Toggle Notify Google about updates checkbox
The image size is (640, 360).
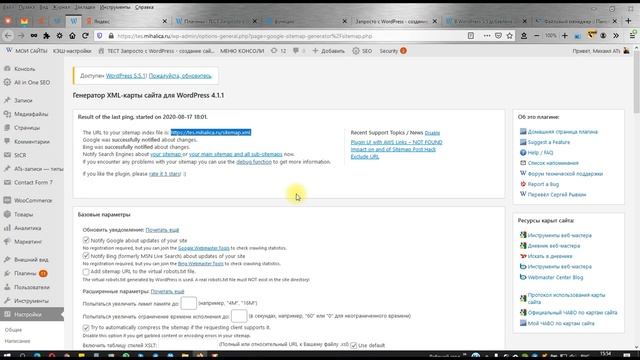(86, 240)
